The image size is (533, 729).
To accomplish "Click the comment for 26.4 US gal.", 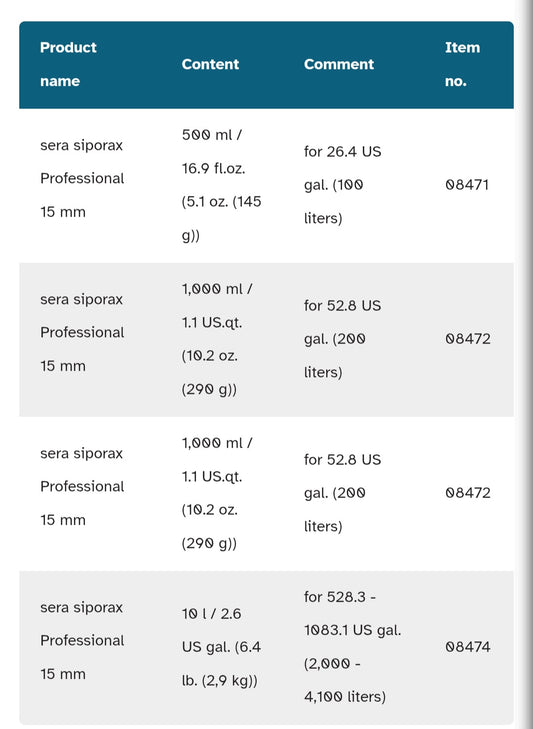I will point(342,185).
